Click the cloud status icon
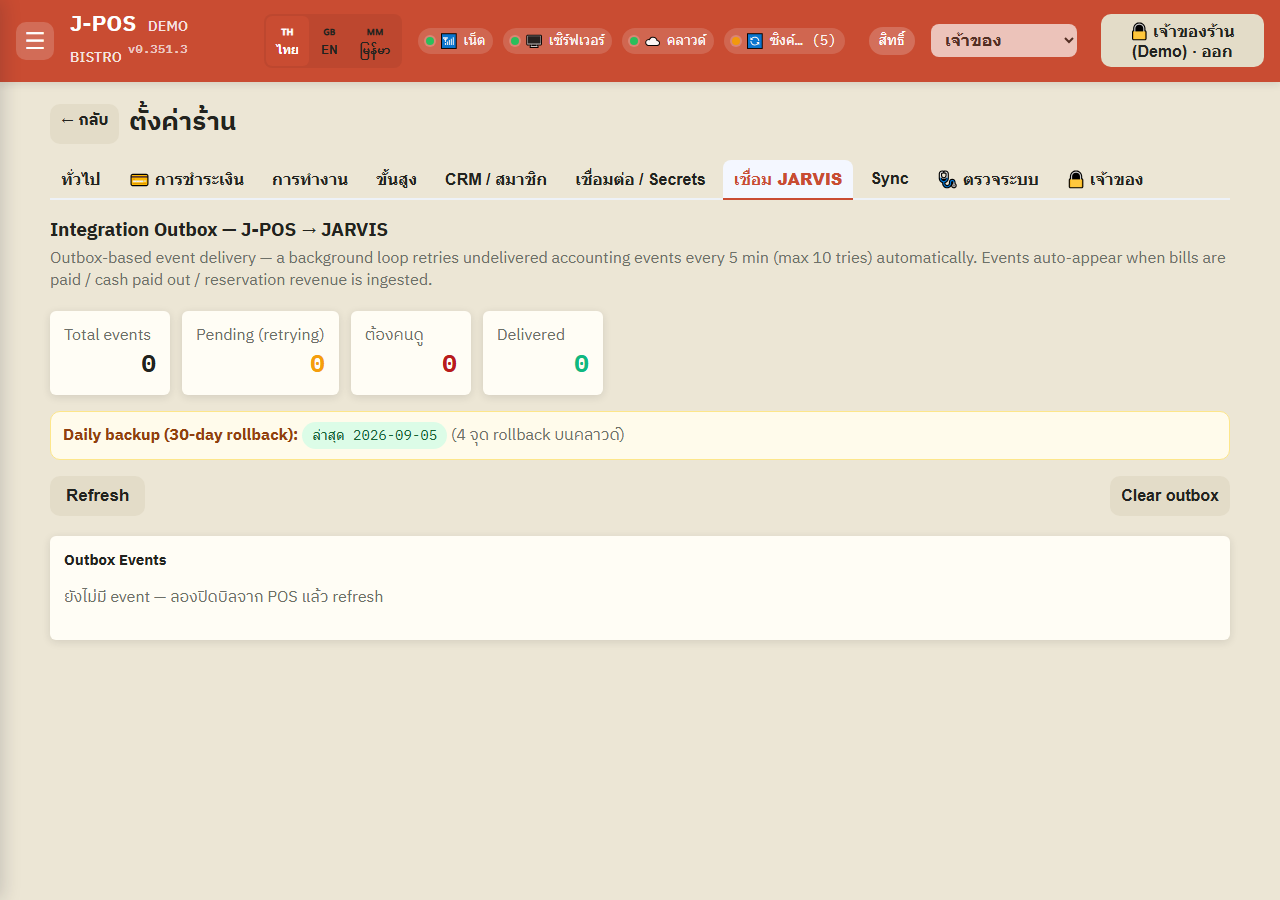1280x900 pixels. (x=652, y=41)
